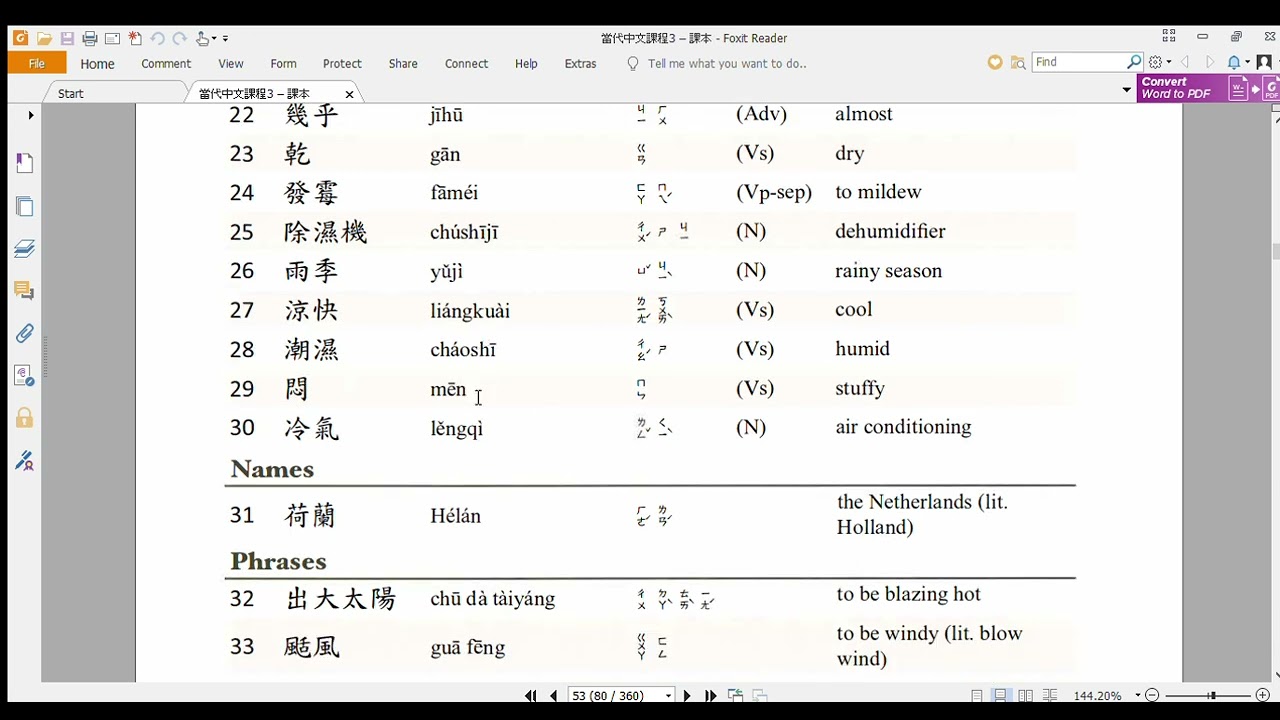Screen dimensions: 1280x720
Task: Switch to the 當代中文課程3 – 課本 document tab
Action: [254, 93]
